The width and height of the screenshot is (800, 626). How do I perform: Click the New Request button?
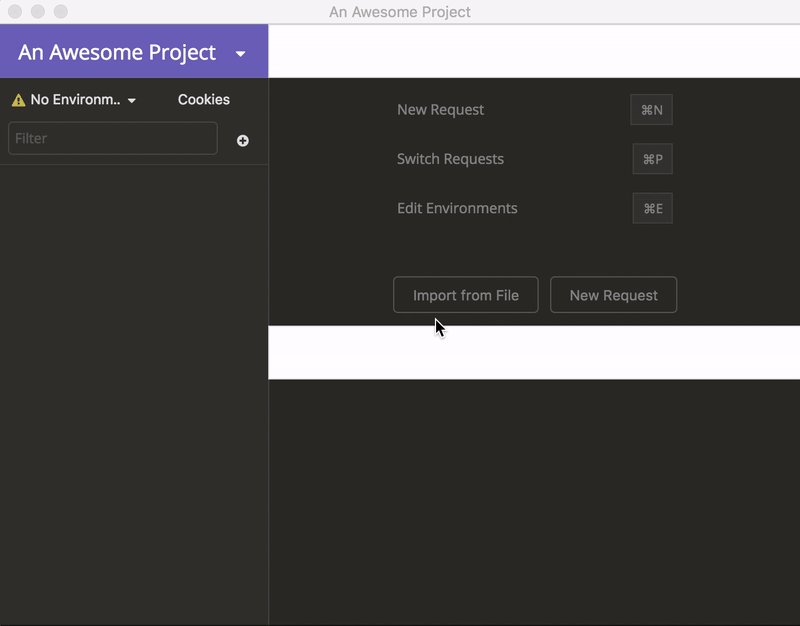click(614, 295)
